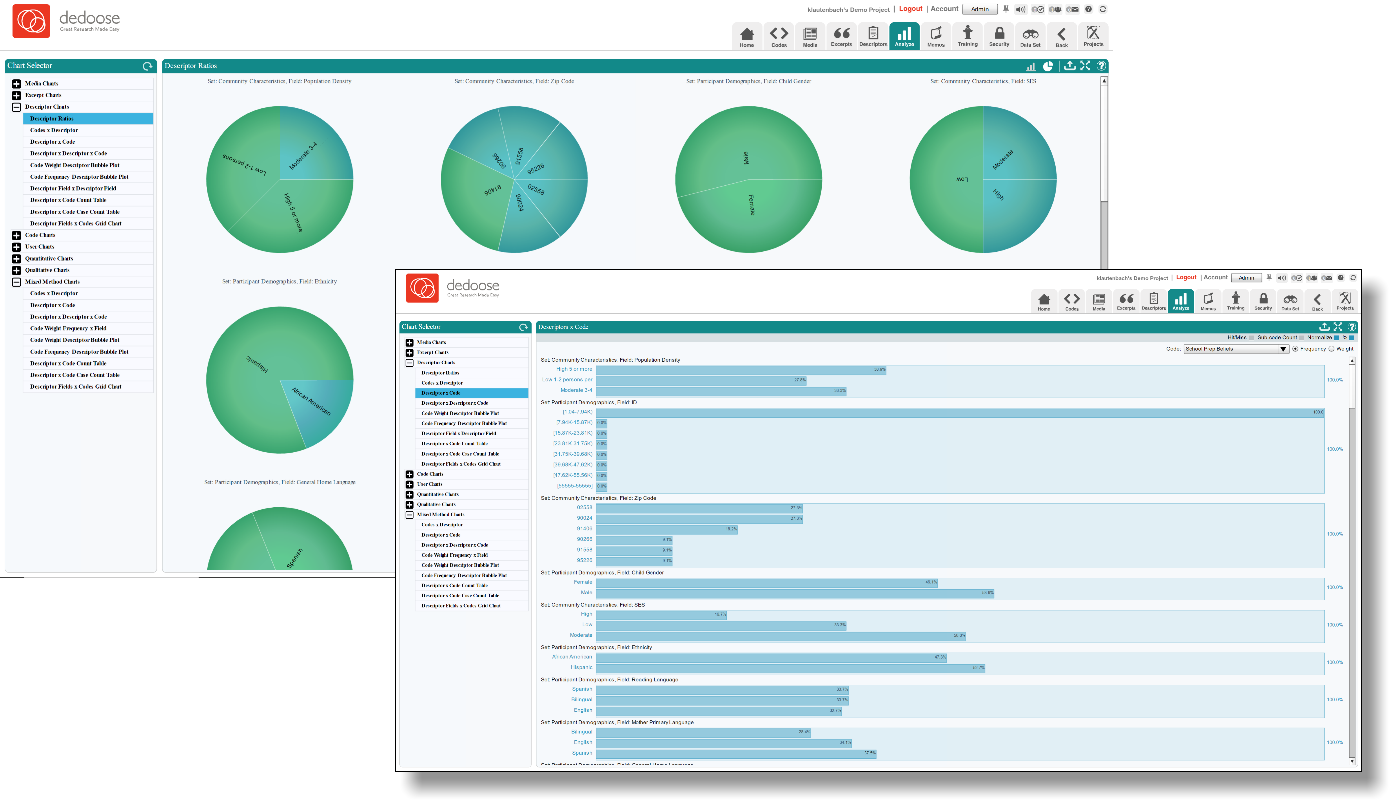Switch to Memos tab in back Descriptor Ratios window
1394x802 pixels.
[936, 36]
